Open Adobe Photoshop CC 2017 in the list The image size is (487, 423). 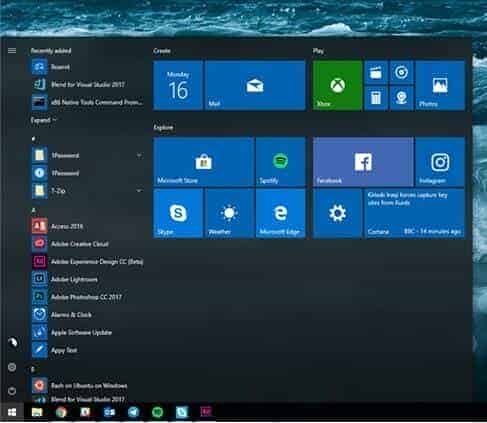point(87,297)
